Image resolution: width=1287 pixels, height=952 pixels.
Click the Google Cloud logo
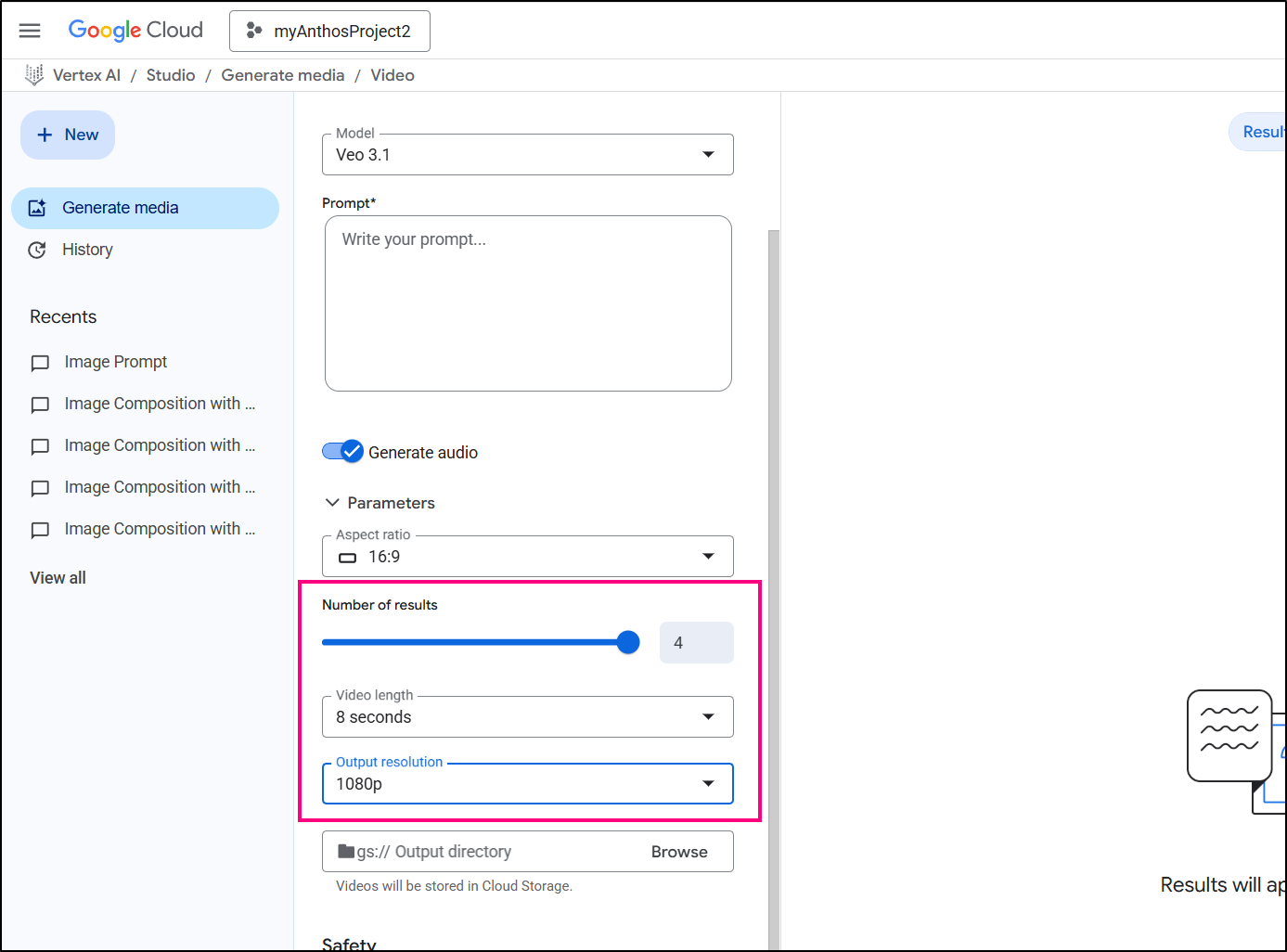tap(135, 31)
